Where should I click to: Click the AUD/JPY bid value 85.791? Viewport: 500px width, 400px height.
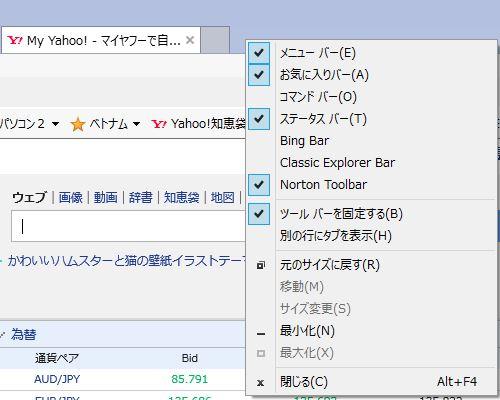pyautogui.click(x=190, y=379)
